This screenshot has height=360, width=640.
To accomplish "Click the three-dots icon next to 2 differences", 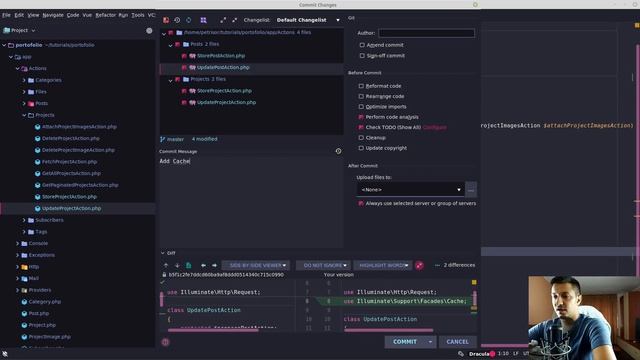I will click(437, 265).
